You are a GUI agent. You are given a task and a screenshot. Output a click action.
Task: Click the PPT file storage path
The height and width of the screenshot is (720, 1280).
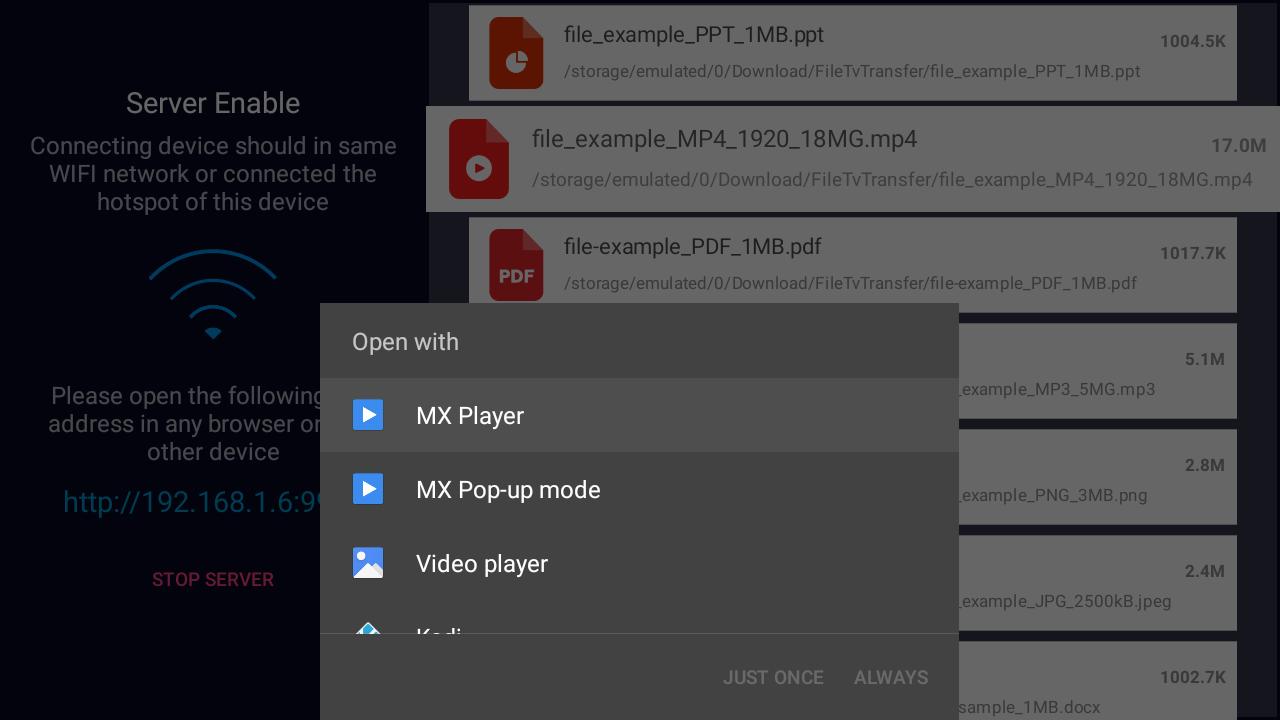coord(852,71)
